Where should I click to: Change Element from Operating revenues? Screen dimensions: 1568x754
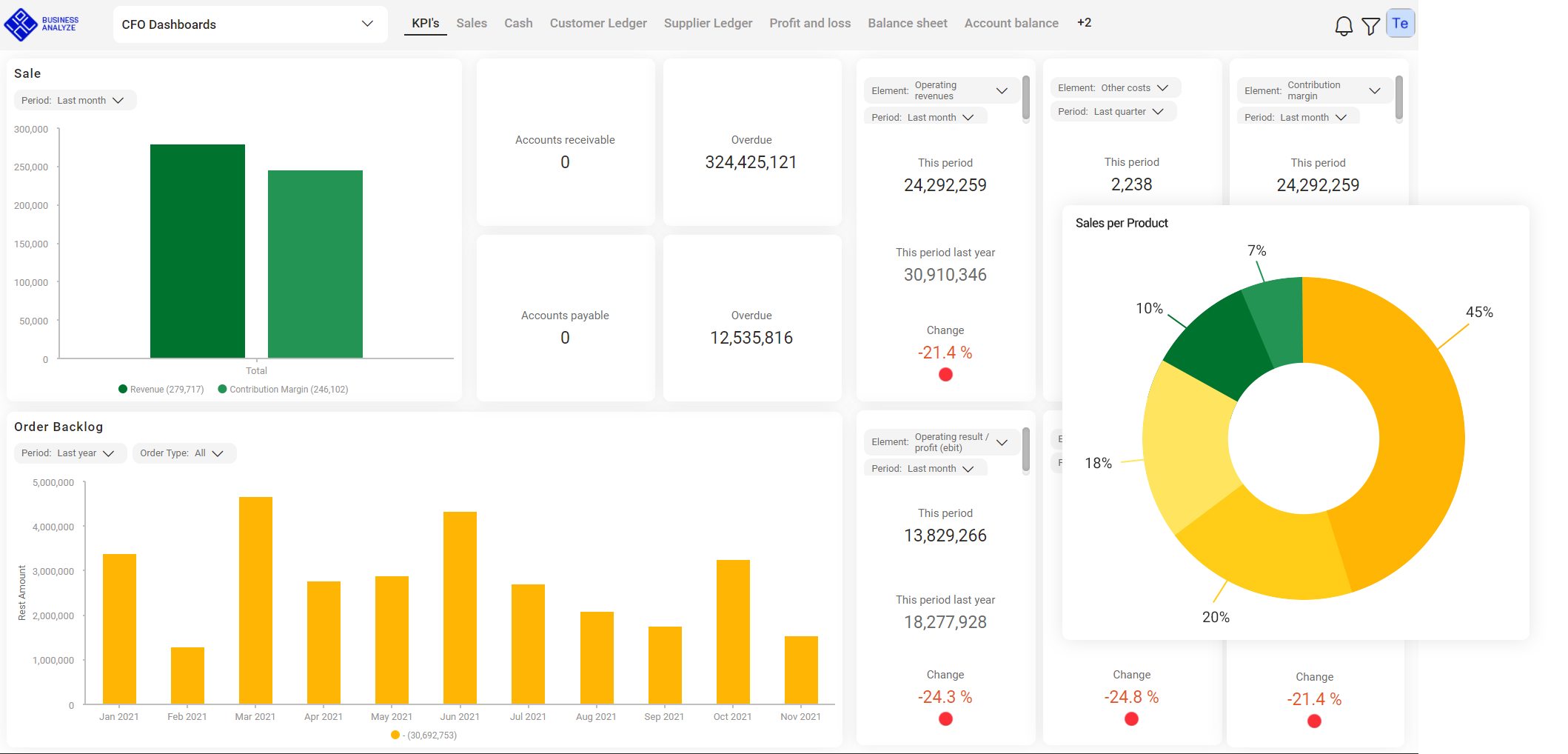coord(938,90)
